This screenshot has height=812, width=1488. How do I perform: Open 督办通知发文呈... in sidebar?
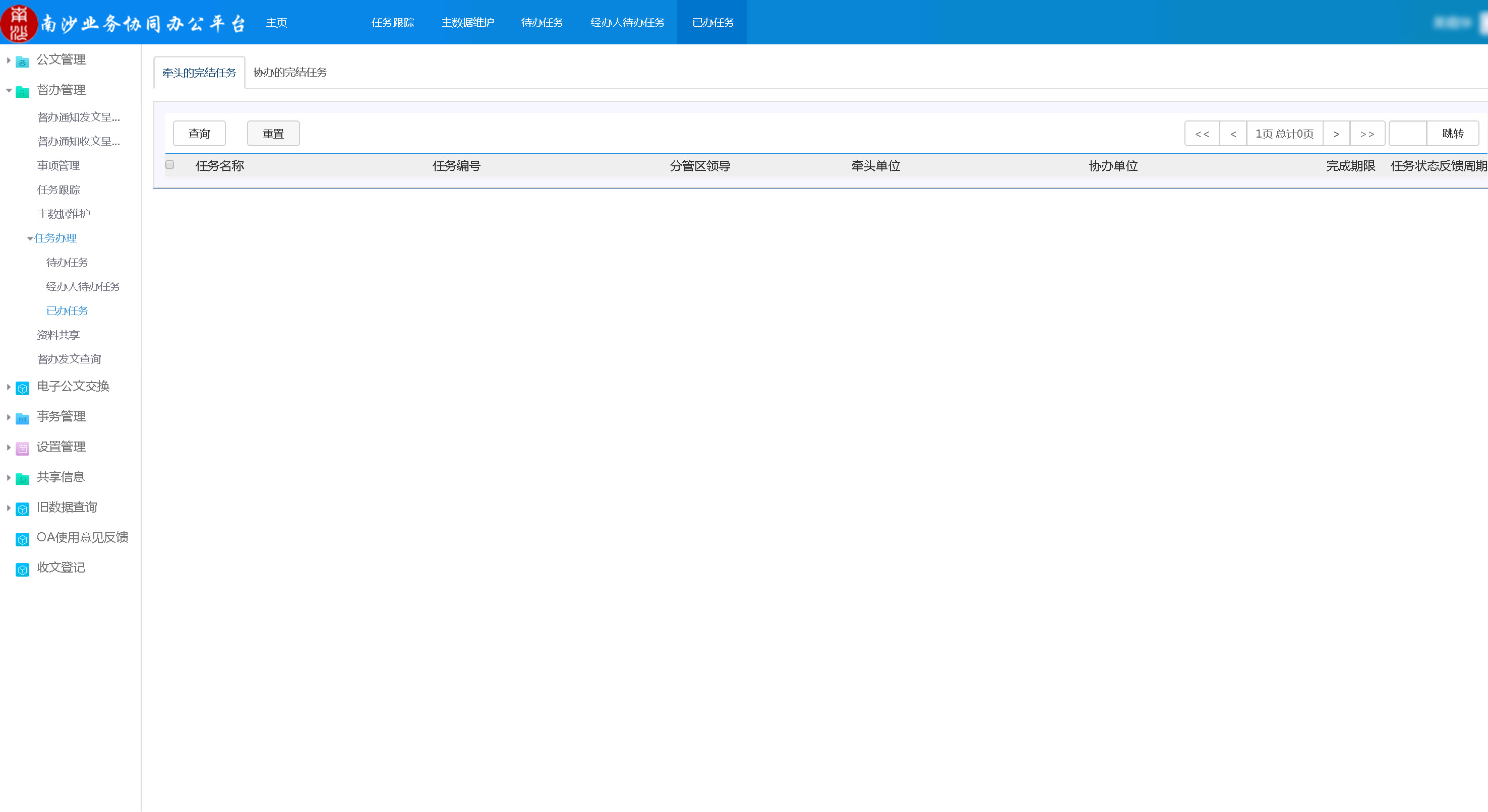coord(79,117)
